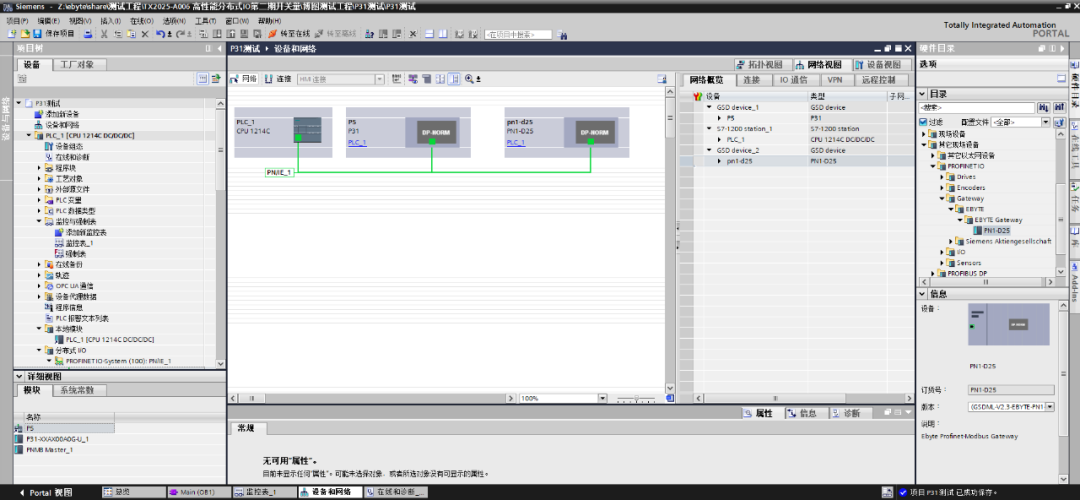Click search-up icon in hardware catalog
This screenshot has height=500, width=1080.
click(1059, 108)
